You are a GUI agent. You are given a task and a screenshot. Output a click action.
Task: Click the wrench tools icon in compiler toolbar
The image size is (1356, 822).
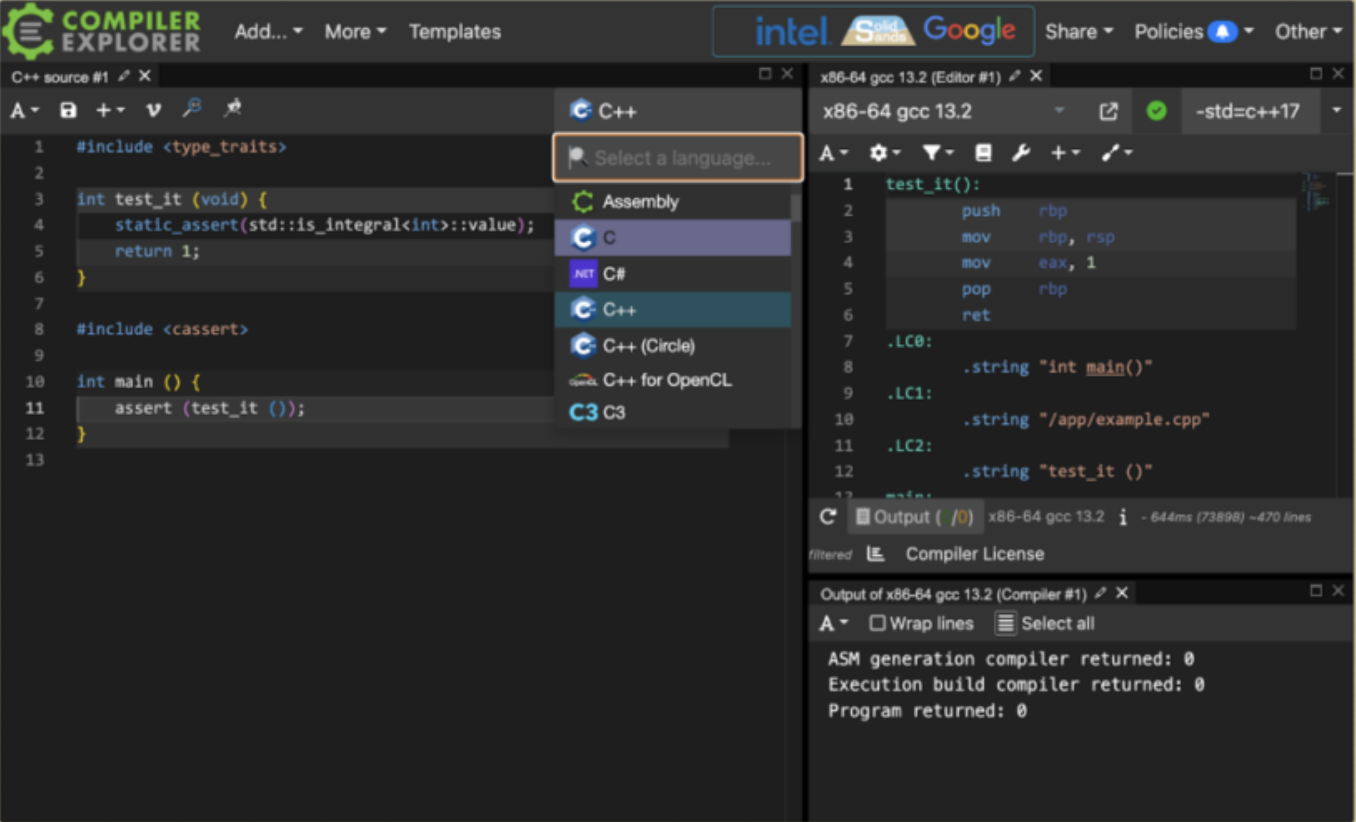1020,153
